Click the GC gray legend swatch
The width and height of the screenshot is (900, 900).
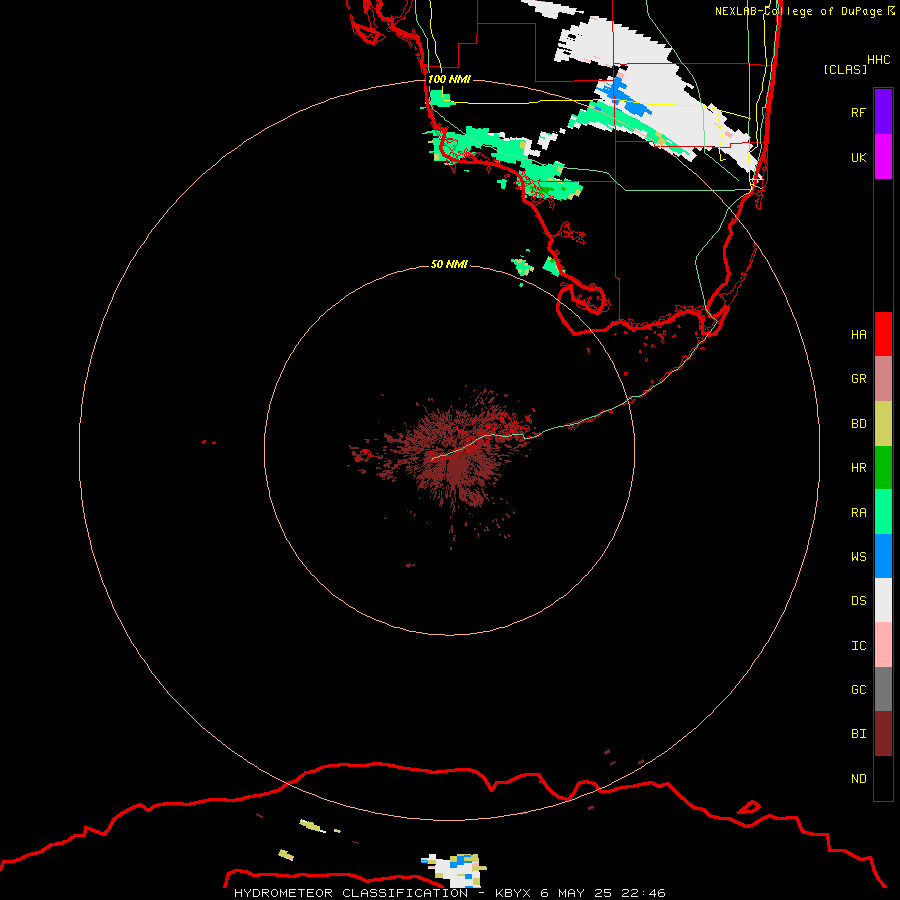pyautogui.click(x=883, y=689)
